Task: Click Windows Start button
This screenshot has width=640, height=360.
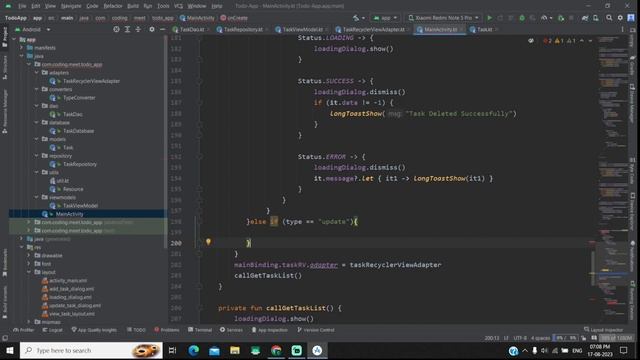Action: point(10,350)
